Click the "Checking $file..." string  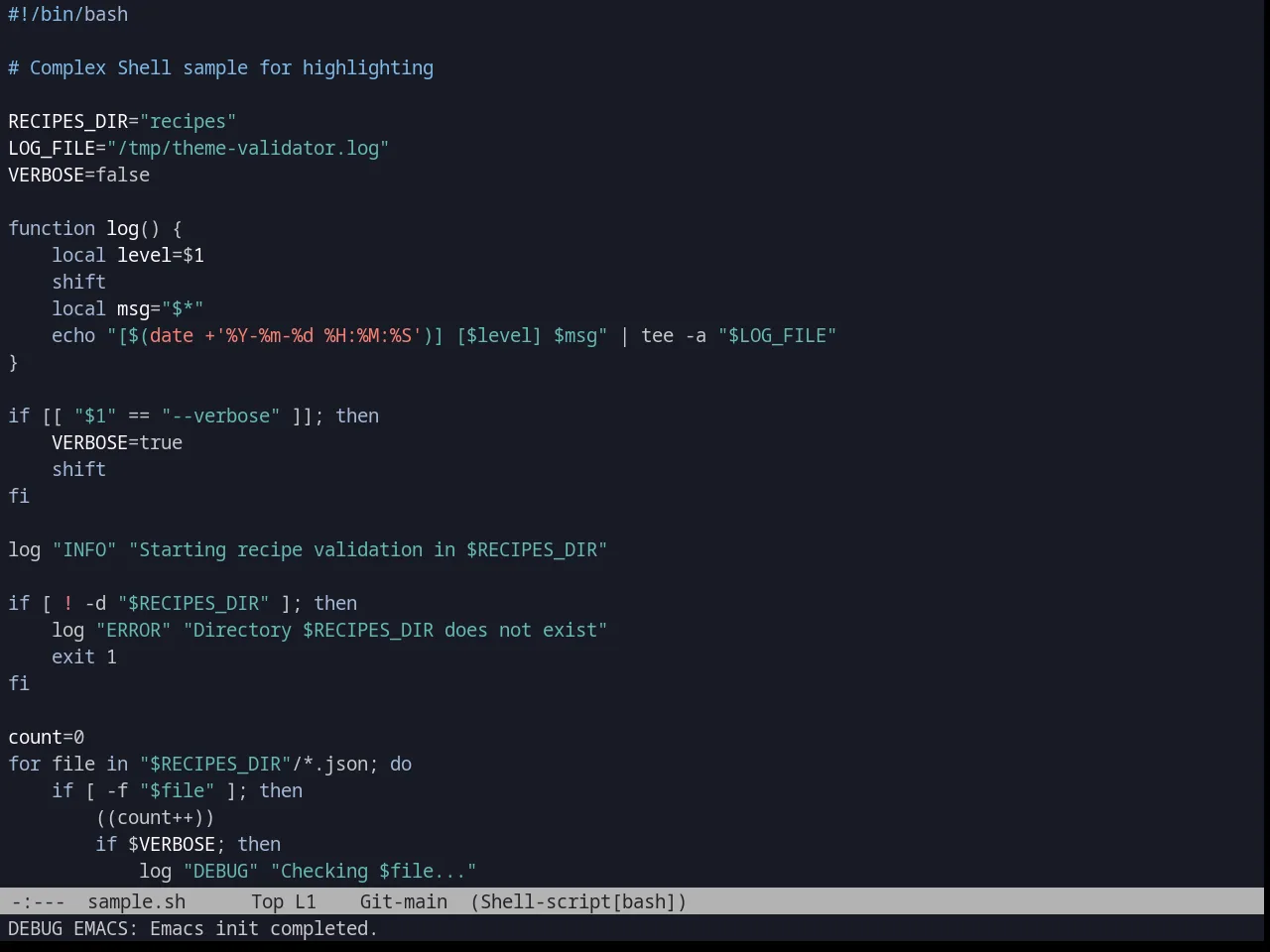click(374, 871)
